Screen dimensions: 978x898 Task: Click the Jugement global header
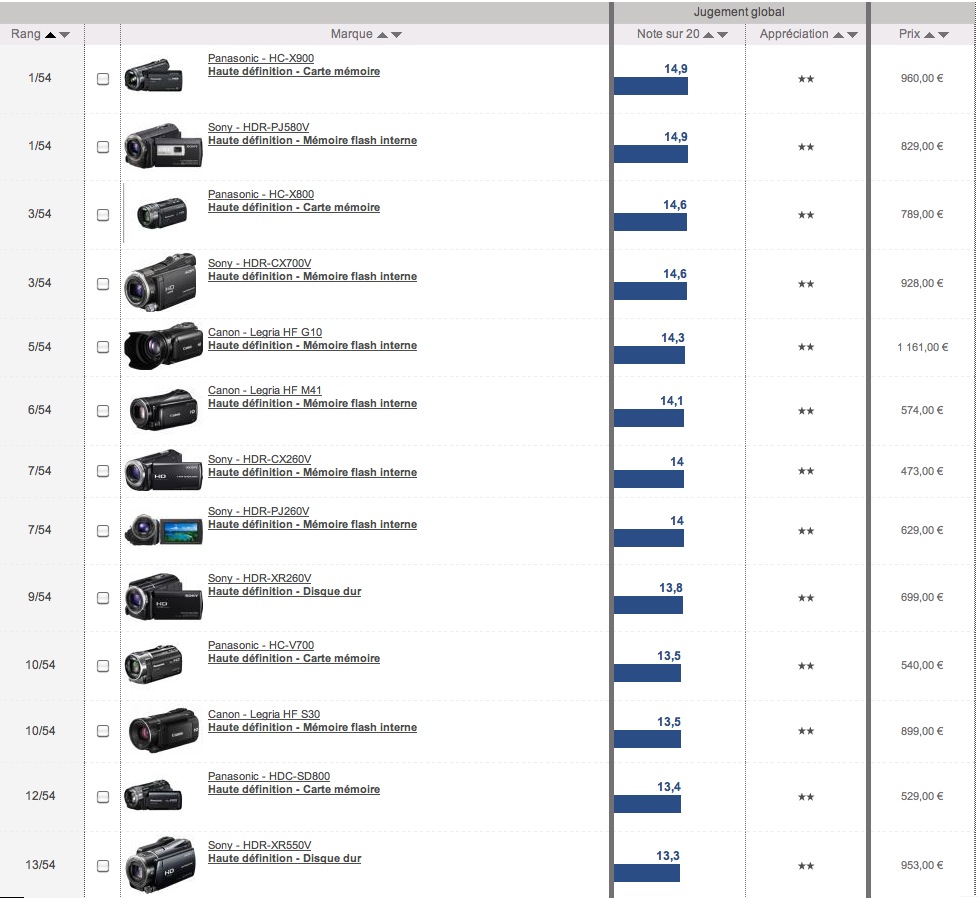(x=739, y=12)
